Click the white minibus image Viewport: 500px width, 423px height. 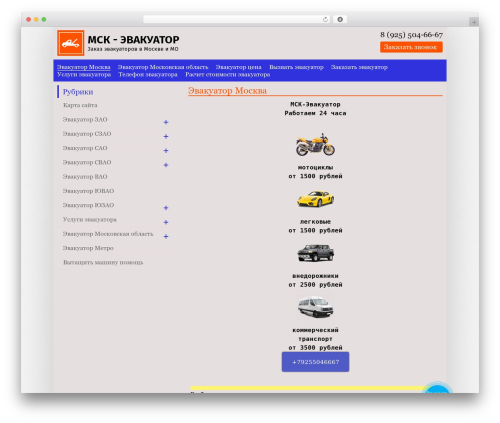(x=315, y=307)
